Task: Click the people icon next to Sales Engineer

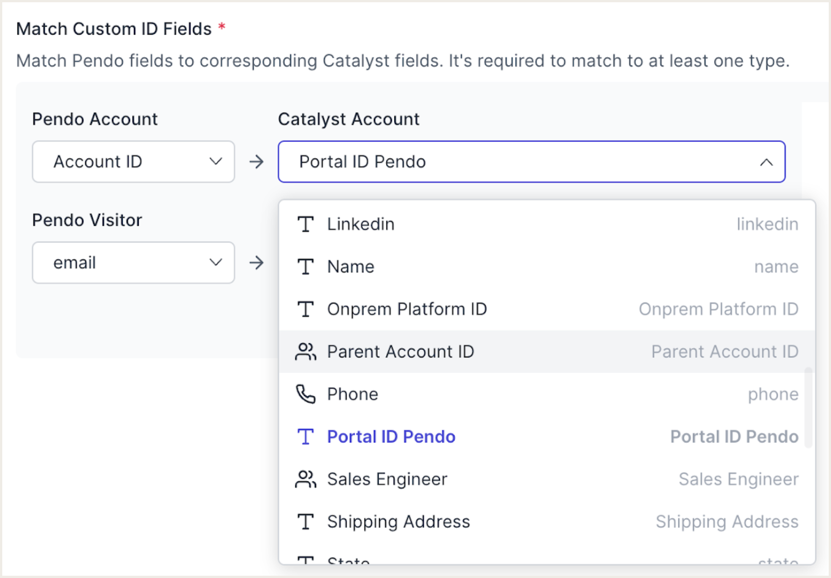Action: 306,479
